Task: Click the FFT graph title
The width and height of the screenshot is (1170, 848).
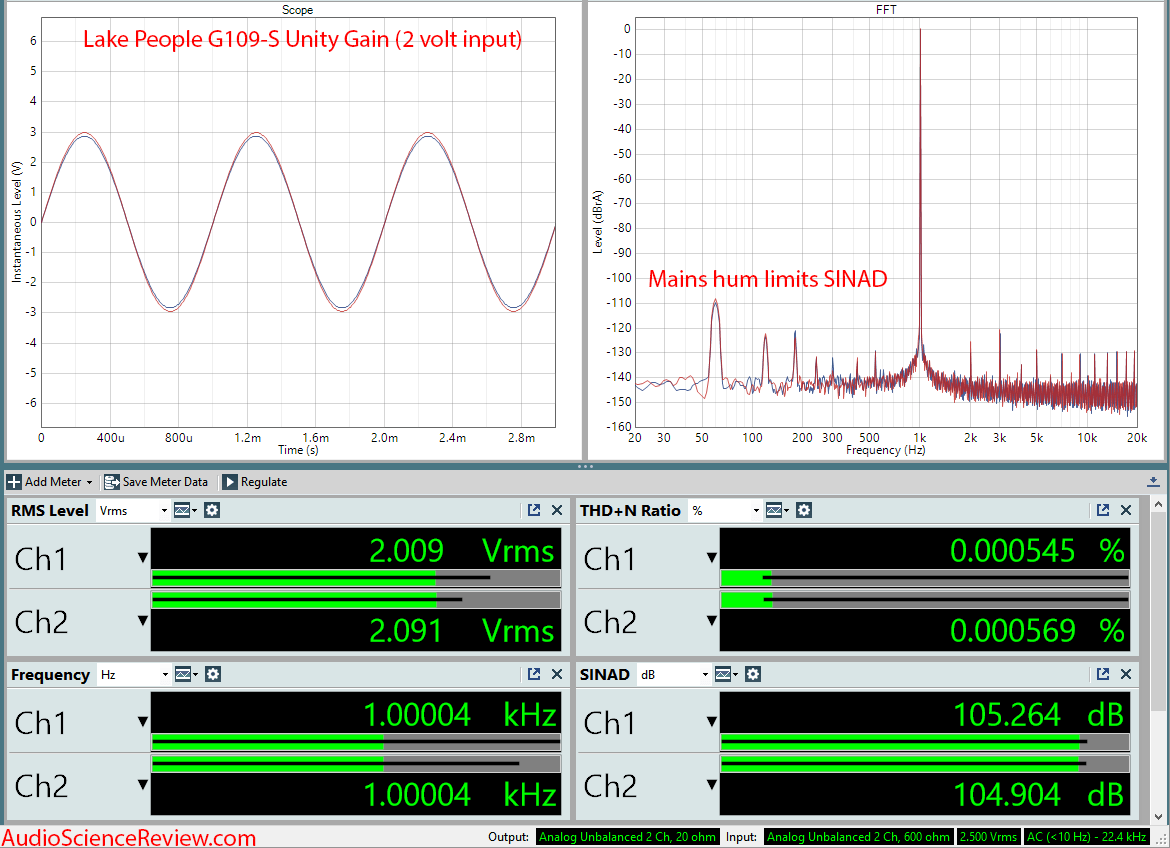Action: tap(886, 10)
